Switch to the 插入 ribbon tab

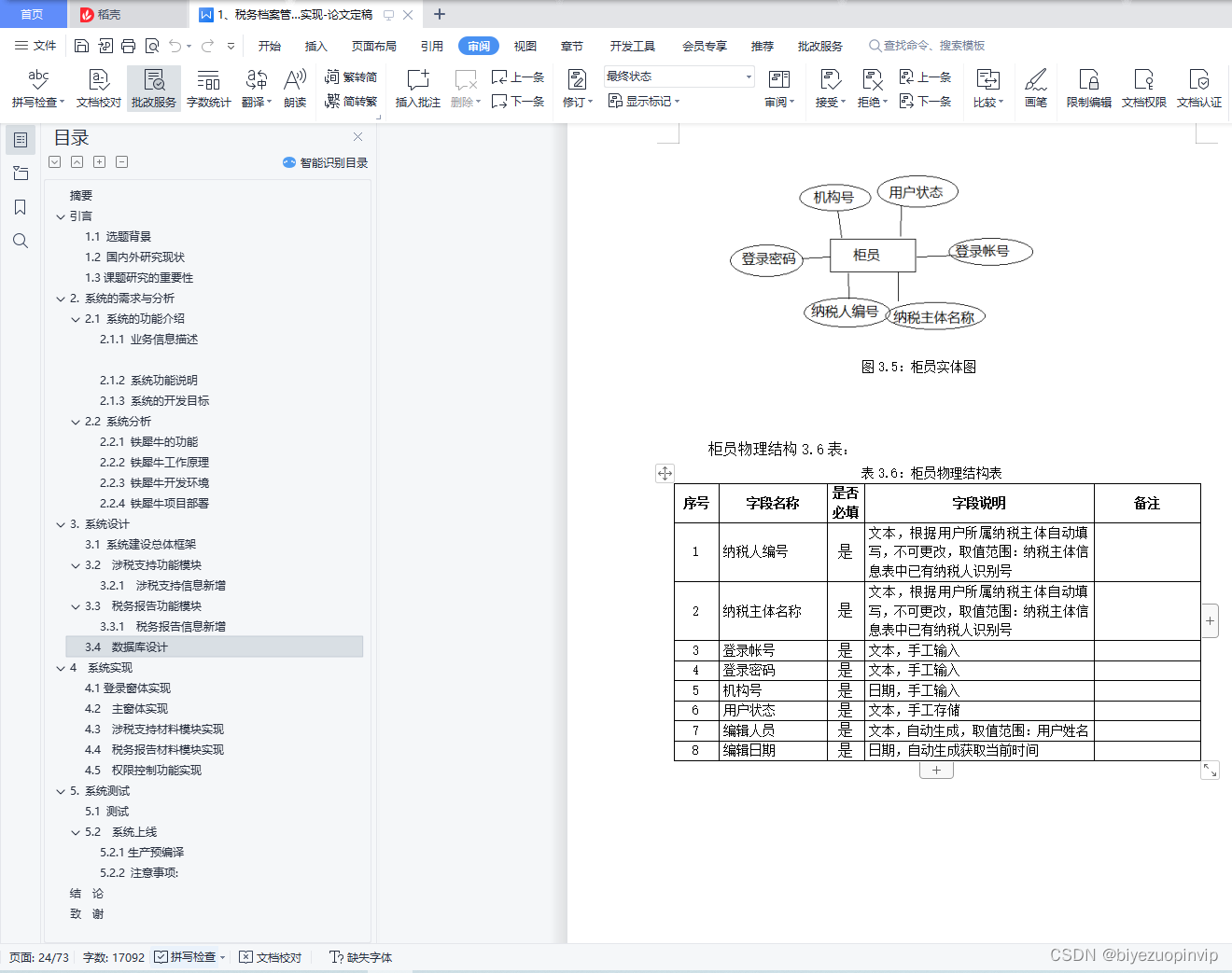[x=316, y=46]
